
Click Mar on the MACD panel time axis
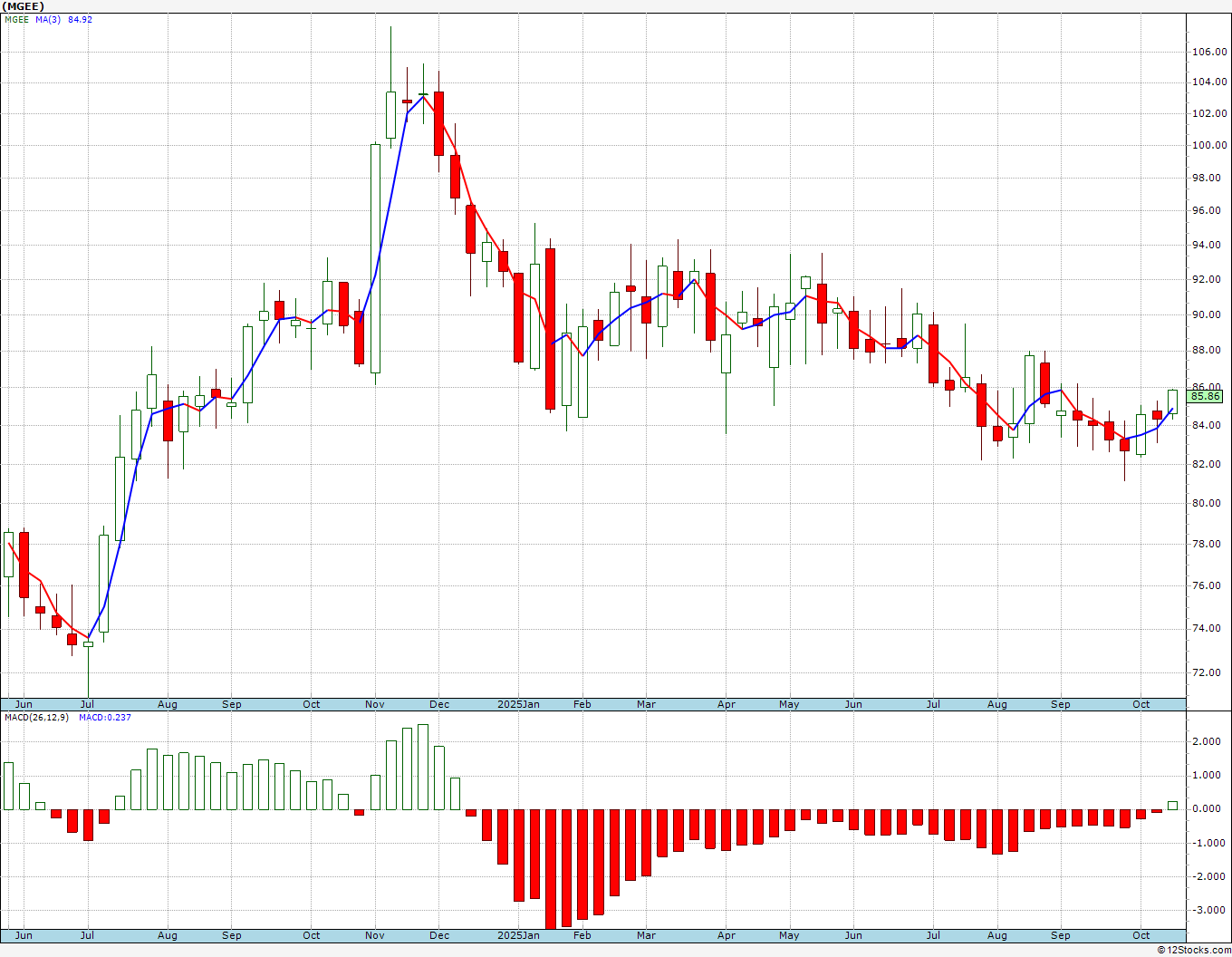[646, 935]
